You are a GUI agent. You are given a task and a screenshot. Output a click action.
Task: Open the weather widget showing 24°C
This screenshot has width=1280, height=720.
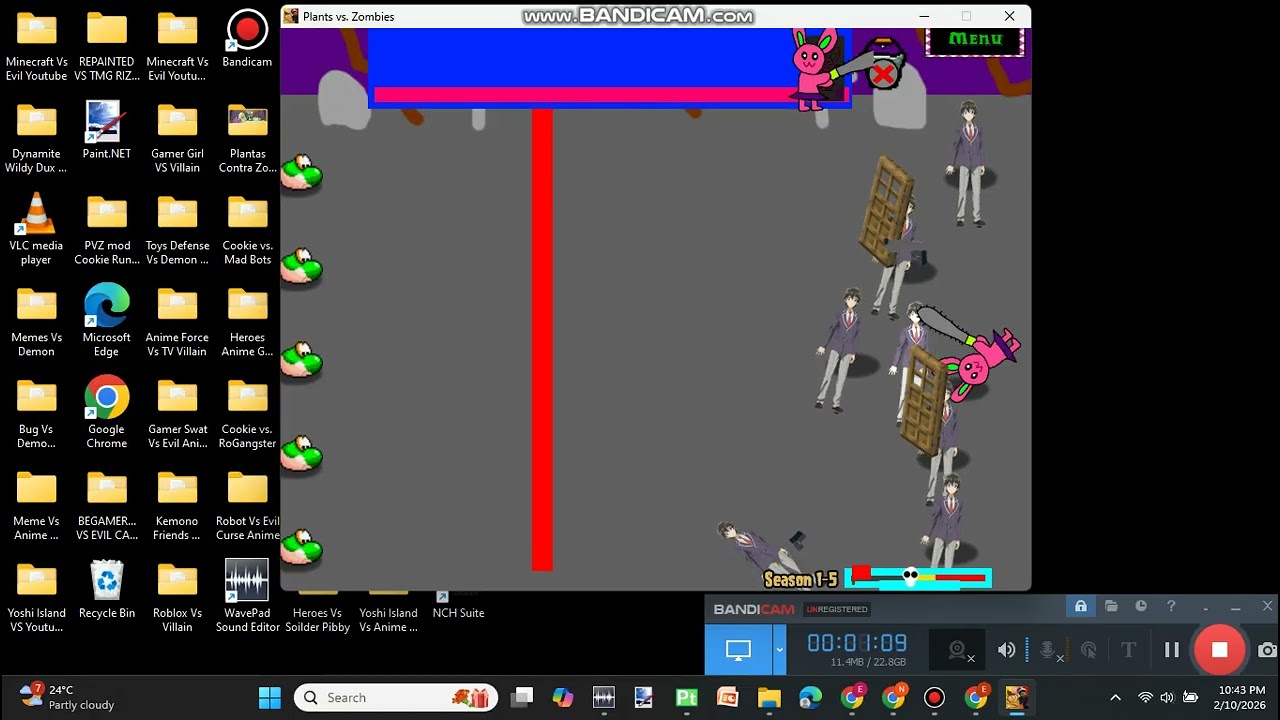click(x=68, y=697)
